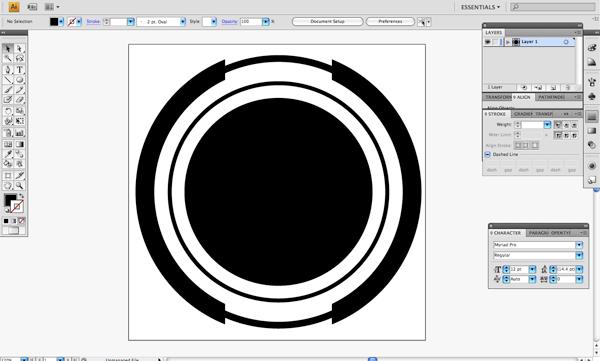Viewport: 600px width, 361px height.
Task: Click the Create New Layer icon
Action: (553, 88)
